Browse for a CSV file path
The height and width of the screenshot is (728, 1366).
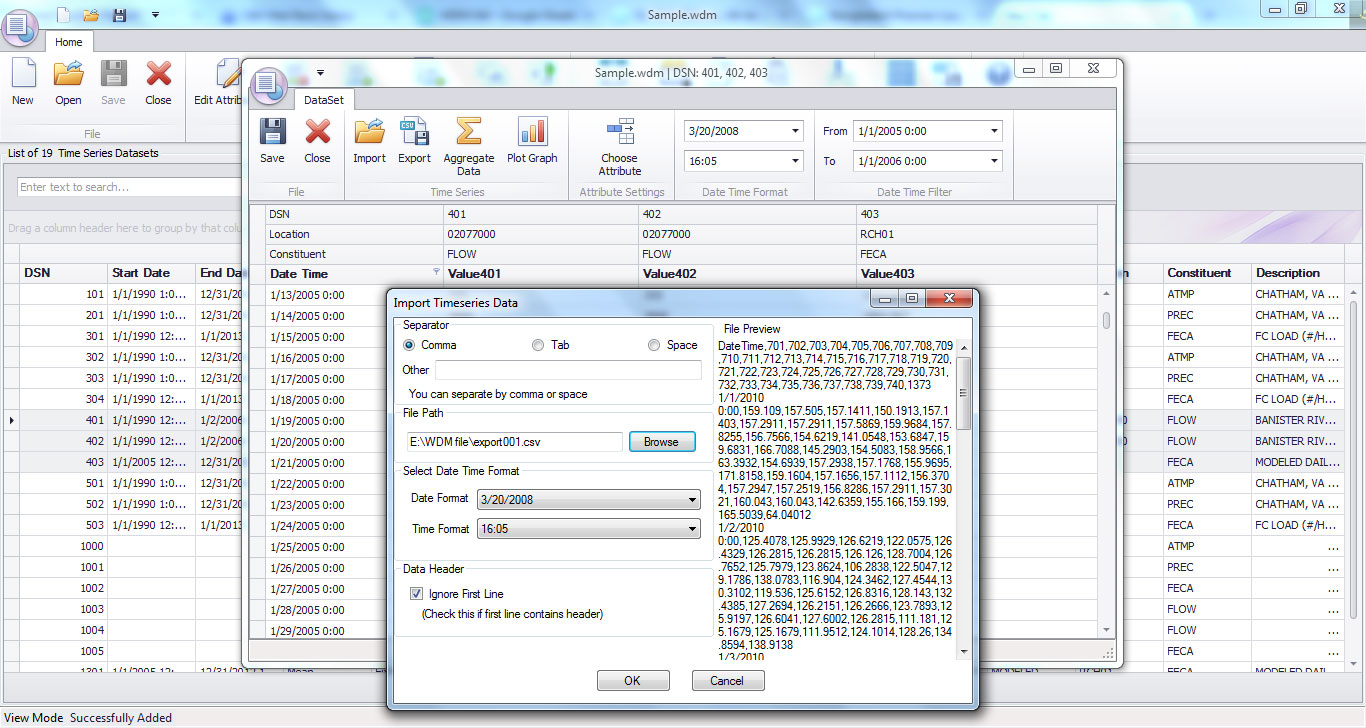coord(662,440)
